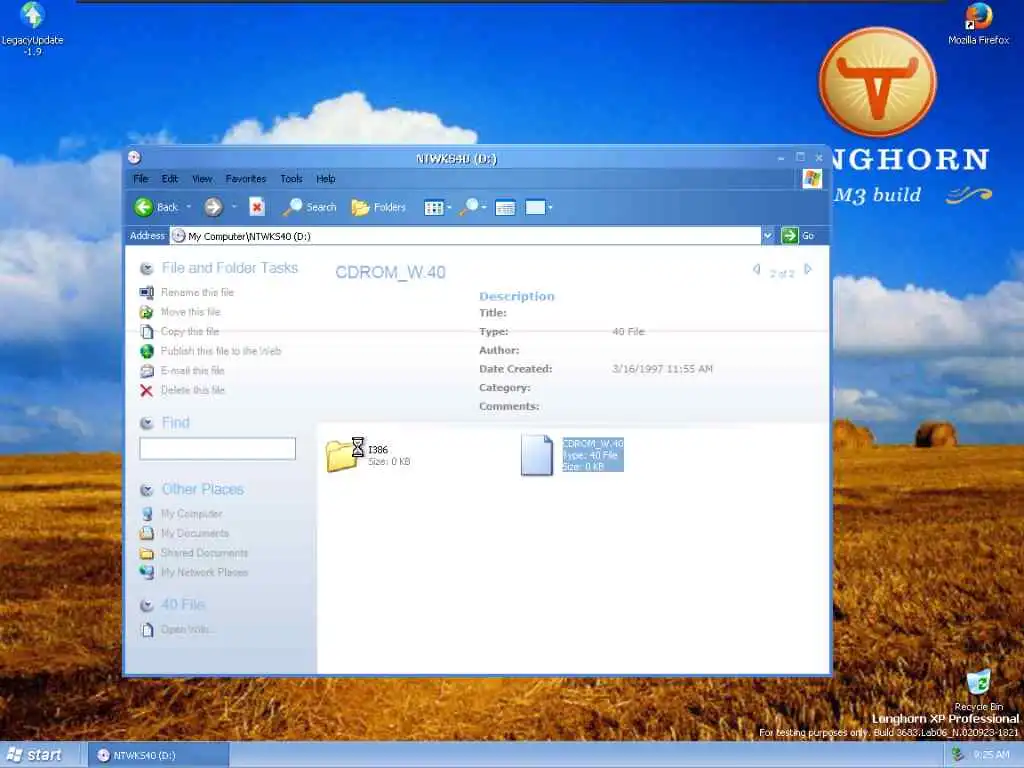Collapse the Find section
Viewport: 1024px width, 768px height.
click(147, 423)
